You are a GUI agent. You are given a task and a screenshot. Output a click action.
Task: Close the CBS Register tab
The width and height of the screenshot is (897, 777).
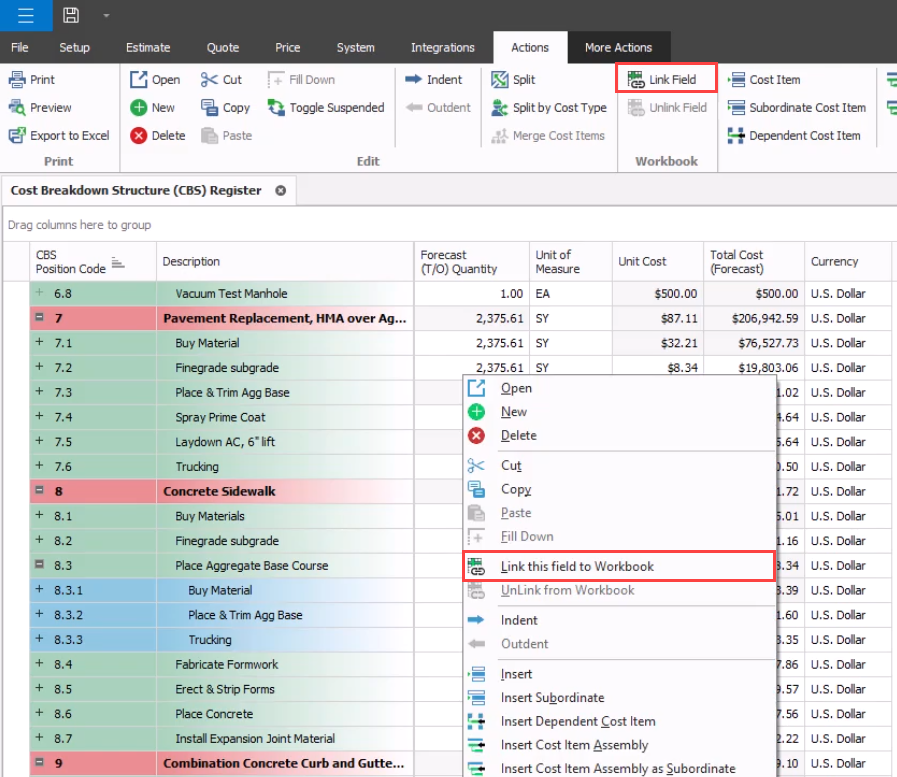pyautogui.click(x=281, y=190)
